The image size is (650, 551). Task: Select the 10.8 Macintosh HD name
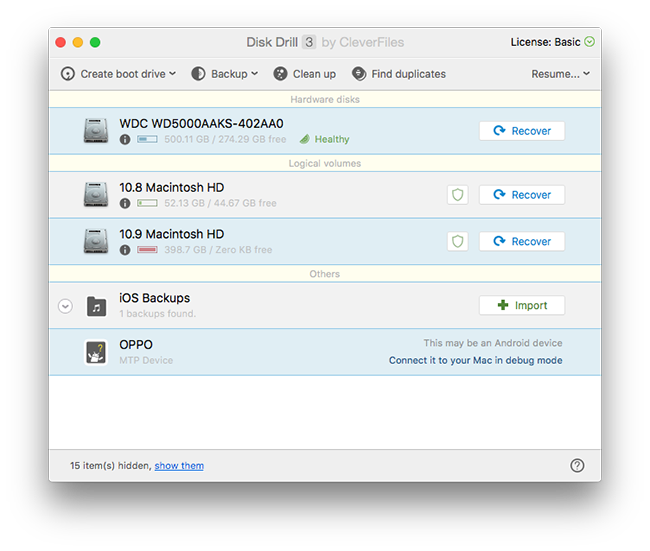172,187
